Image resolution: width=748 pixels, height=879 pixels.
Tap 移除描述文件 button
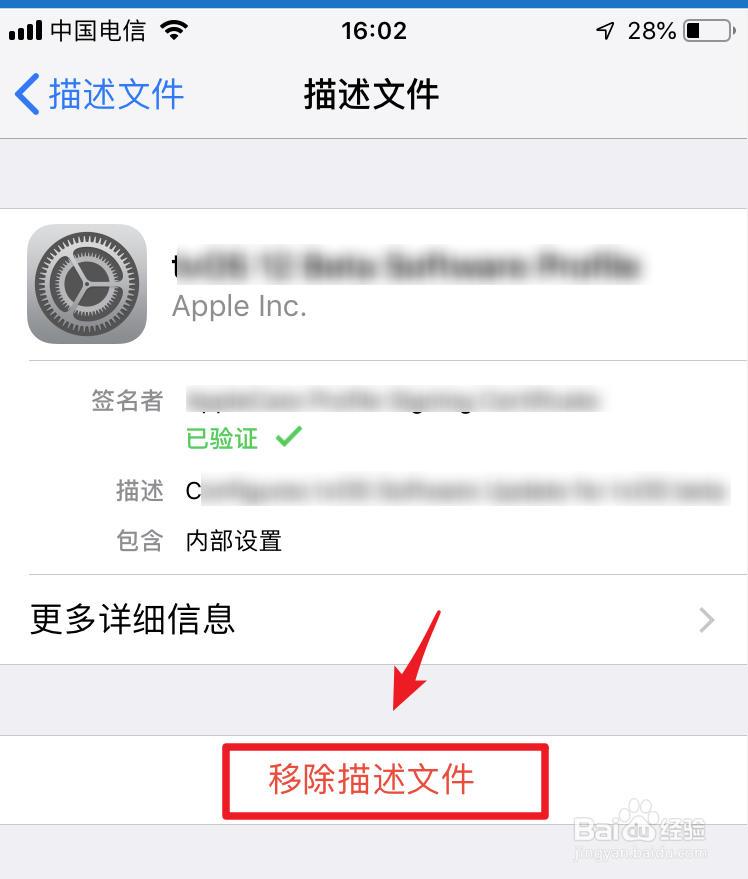coord(371,780)
